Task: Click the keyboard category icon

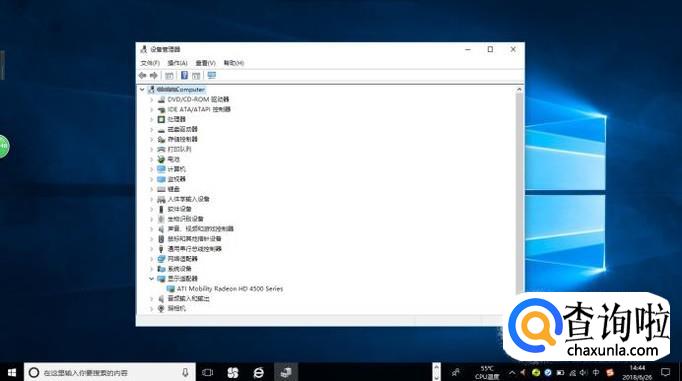Action: click(161, 189)
